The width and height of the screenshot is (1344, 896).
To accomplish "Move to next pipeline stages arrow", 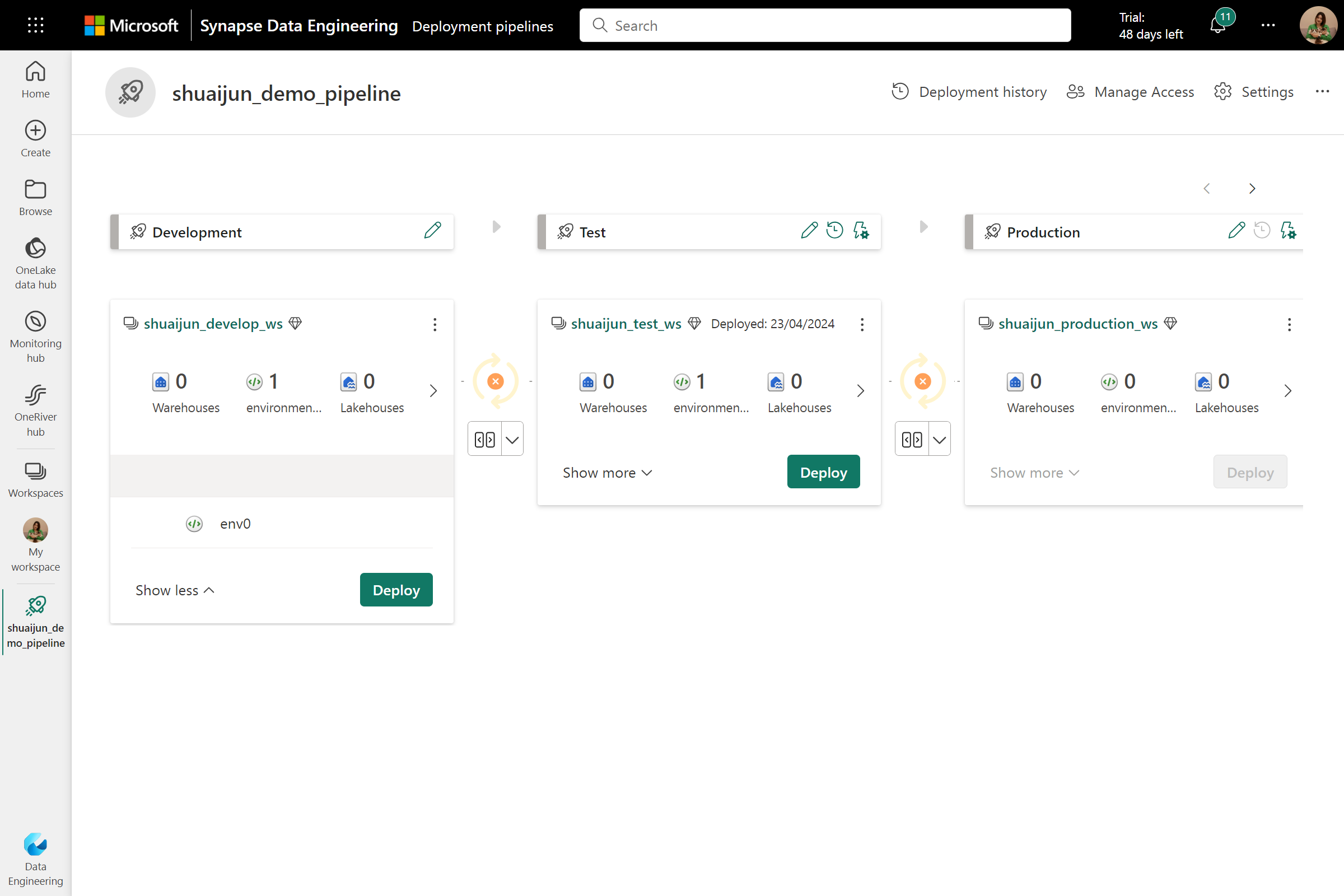I will [1252, 189].
